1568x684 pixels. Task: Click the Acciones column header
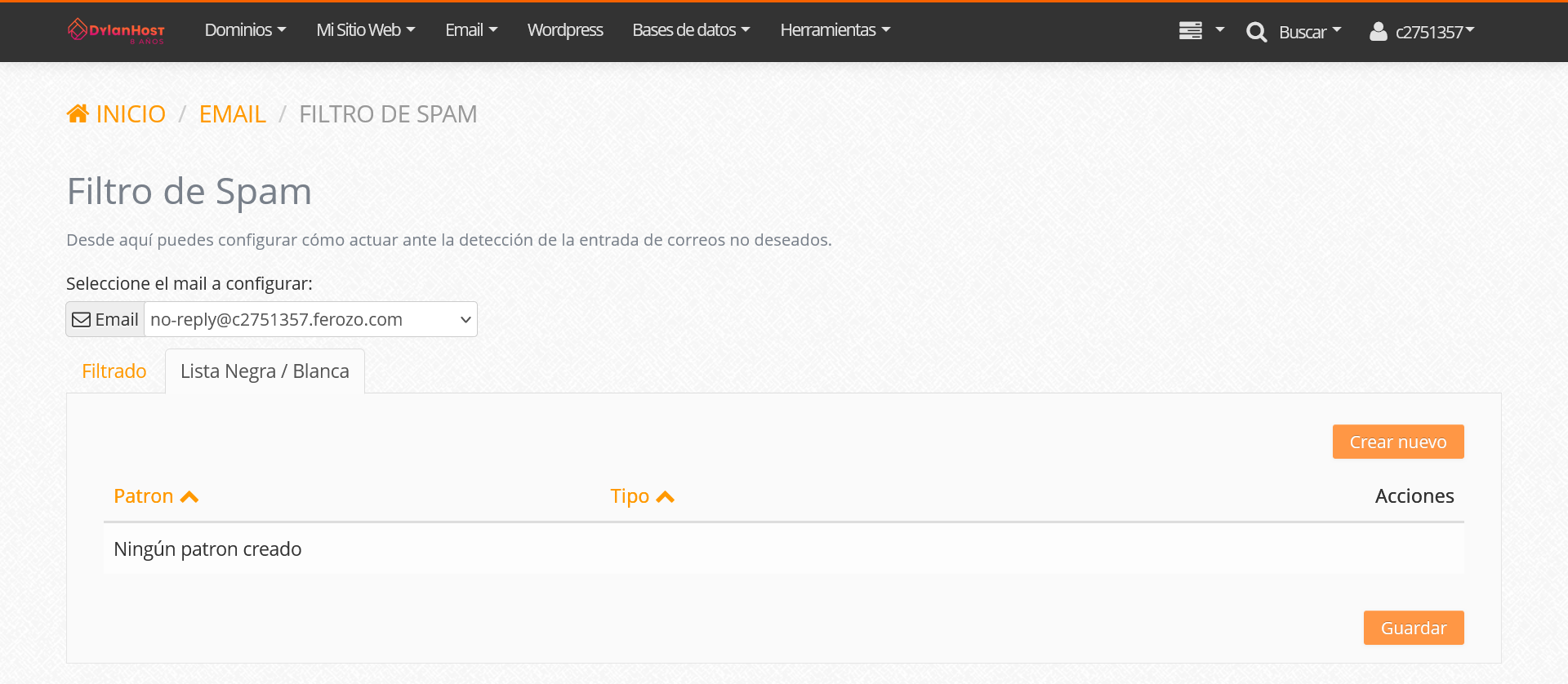pyautogui.click(x=1414, y=496)
